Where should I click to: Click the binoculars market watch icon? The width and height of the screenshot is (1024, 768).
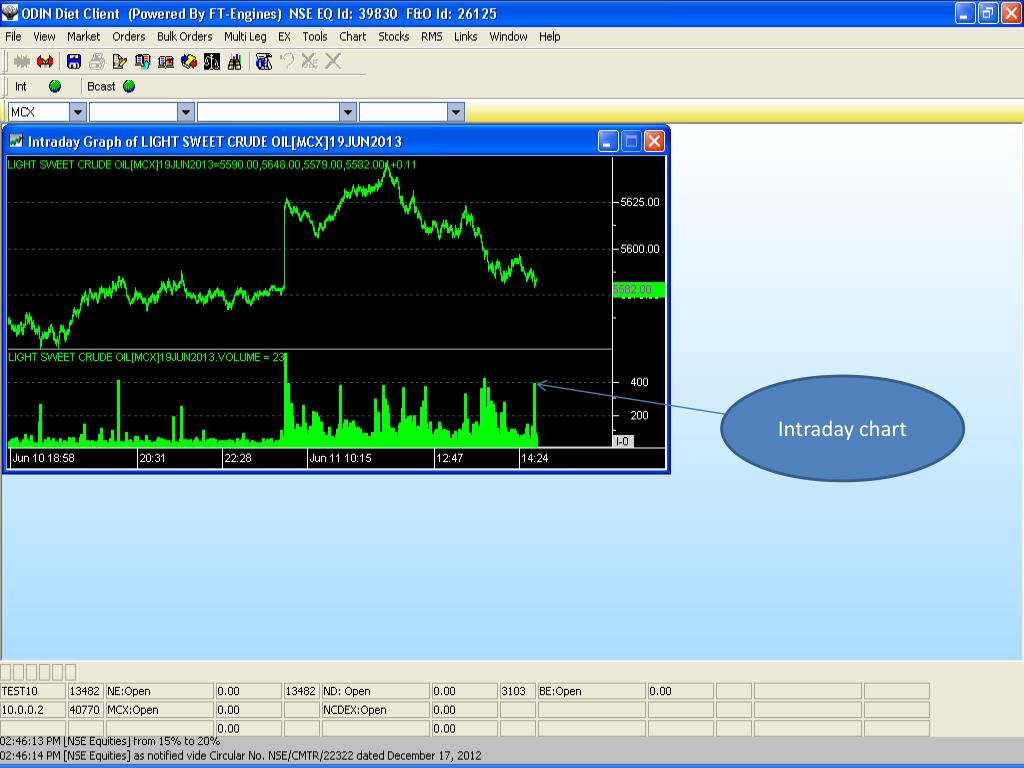pos(234,61)
